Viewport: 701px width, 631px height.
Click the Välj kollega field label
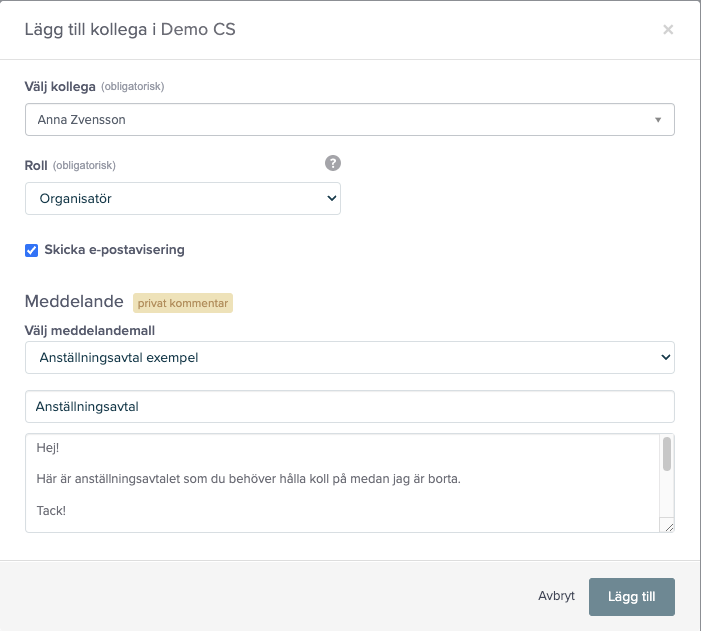pyautogui.click(x=60, y=87)
